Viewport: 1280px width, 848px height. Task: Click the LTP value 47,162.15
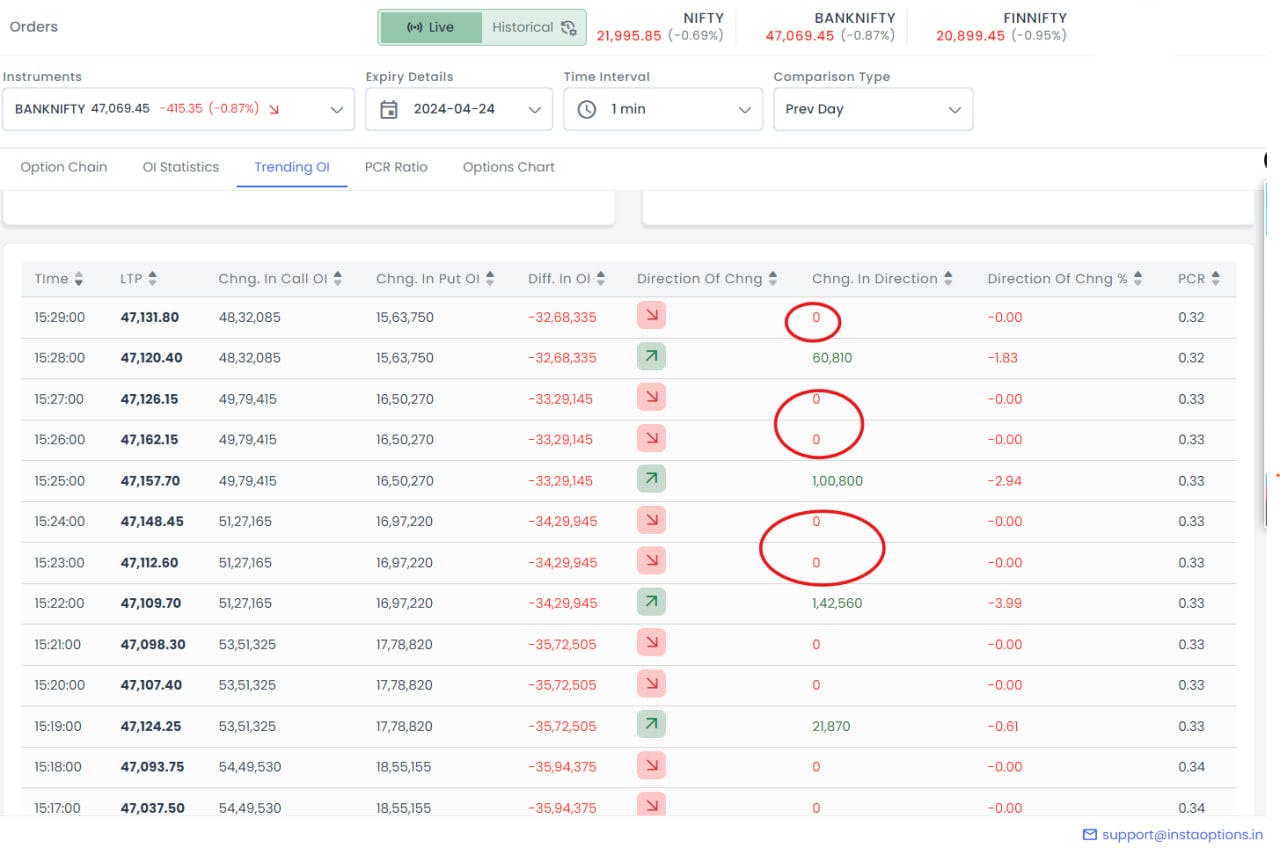(150, 440)
